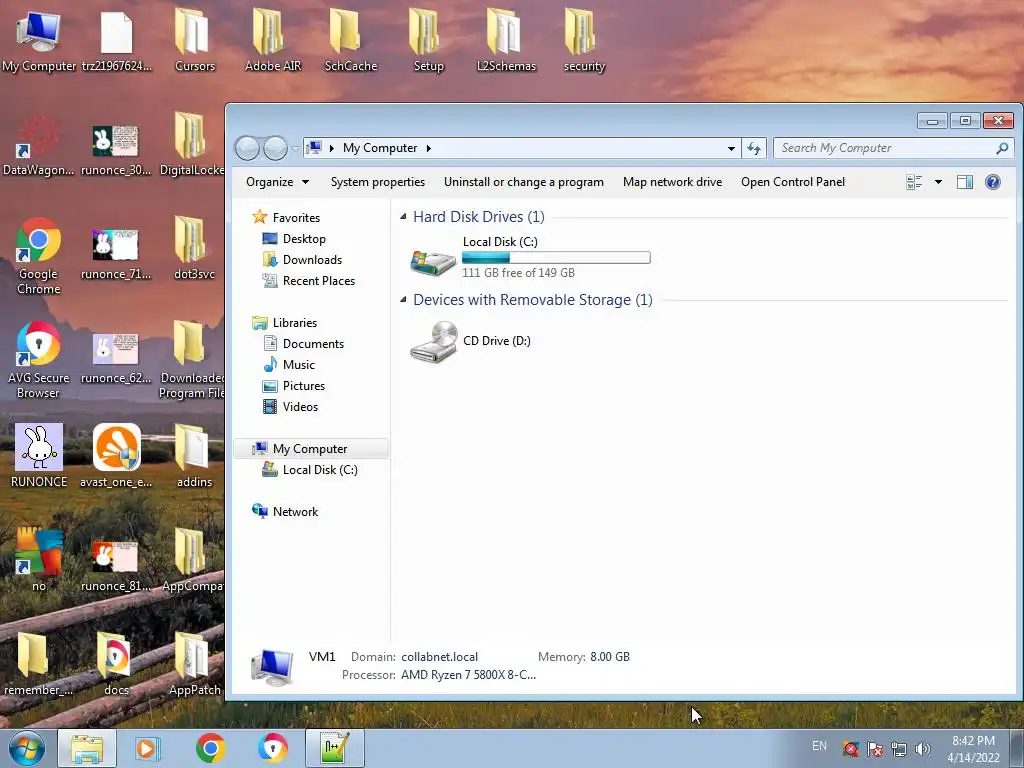Click the breadcrumb arrow before My Computer
The width and height of the screenshot is (1024, 768).
point(332,148)
